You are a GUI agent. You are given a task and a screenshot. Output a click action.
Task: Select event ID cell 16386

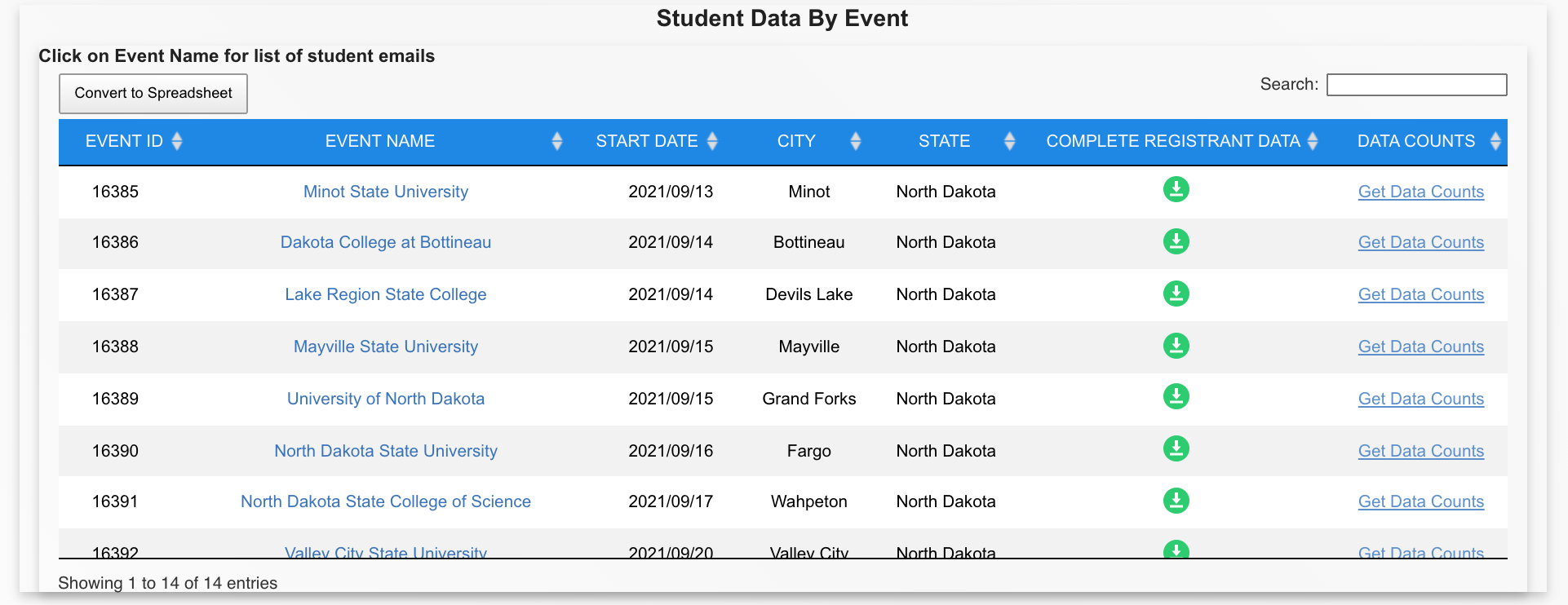[115, 242]
